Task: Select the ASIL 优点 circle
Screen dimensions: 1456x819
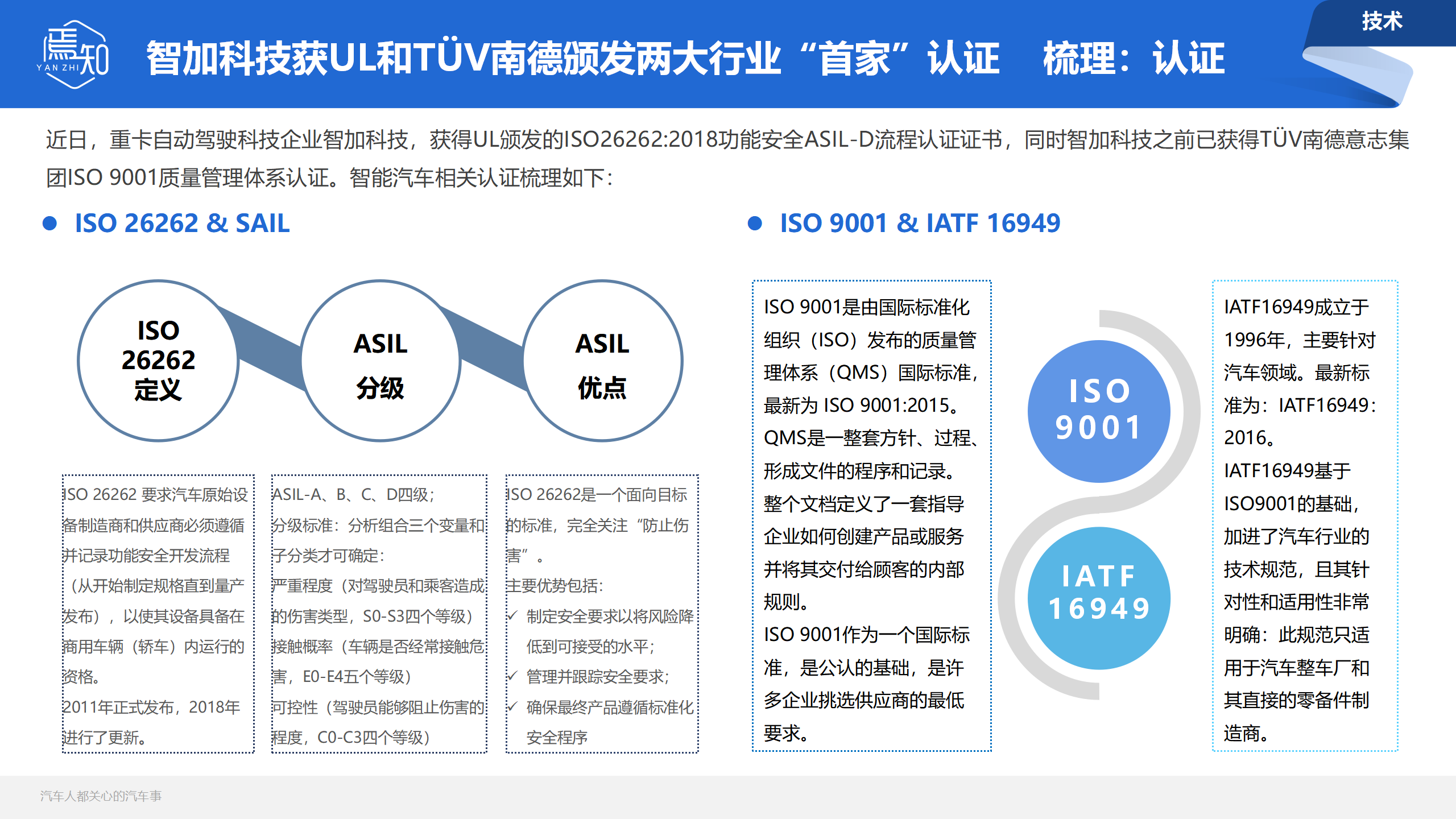Action: (602, 360)
